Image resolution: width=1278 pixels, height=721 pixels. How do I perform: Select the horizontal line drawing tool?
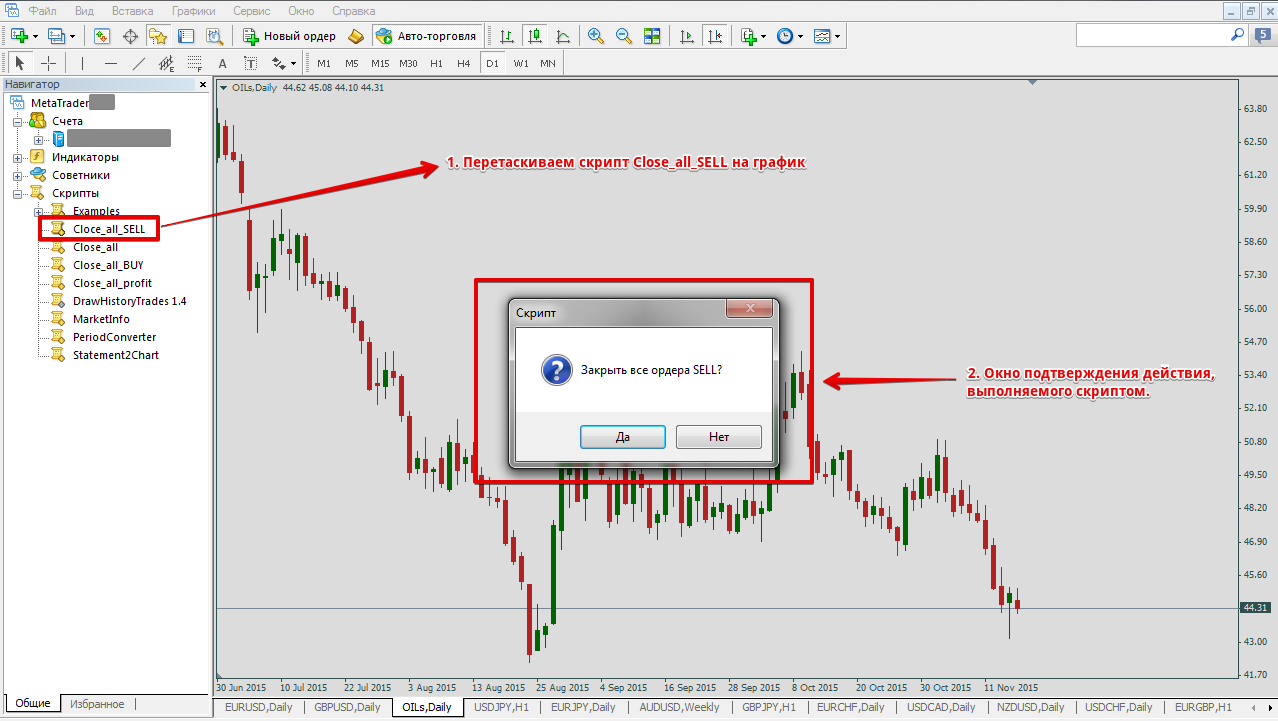tap(111, 63)
